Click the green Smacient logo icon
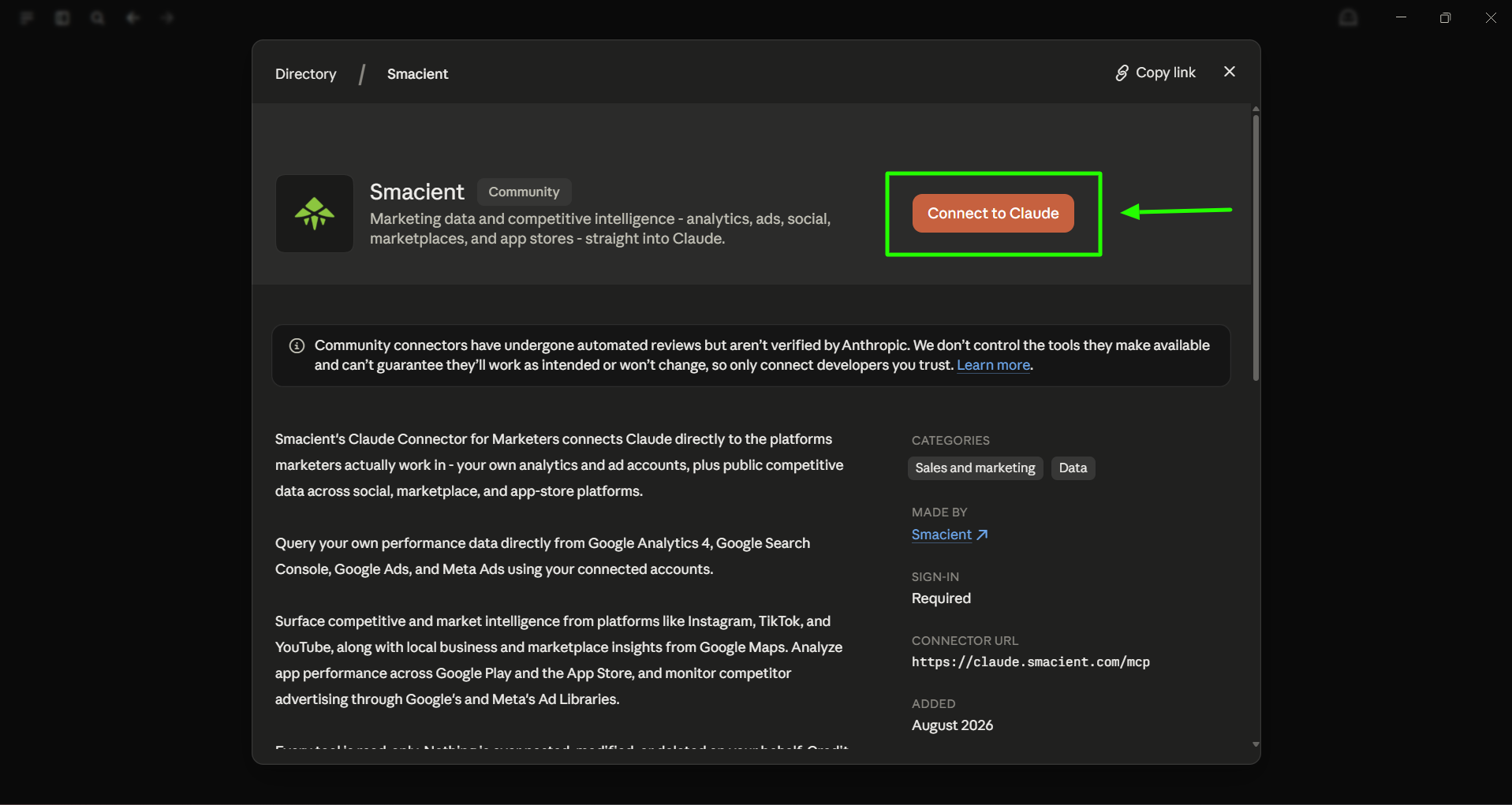 pos(315,214)
